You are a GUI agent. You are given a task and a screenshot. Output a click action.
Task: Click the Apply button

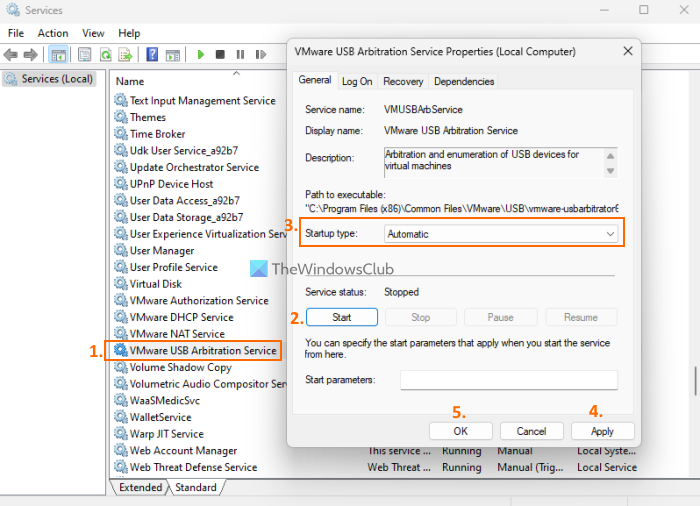pos(602,431)
